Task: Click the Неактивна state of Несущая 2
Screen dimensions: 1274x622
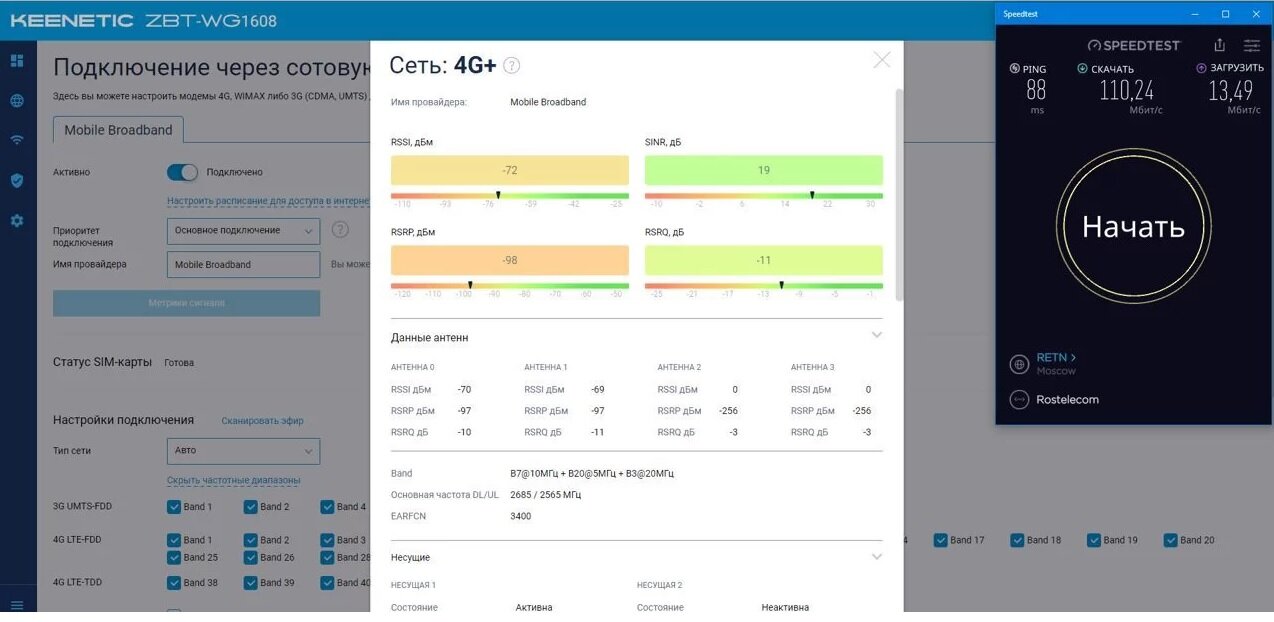Action: point(785,608)
